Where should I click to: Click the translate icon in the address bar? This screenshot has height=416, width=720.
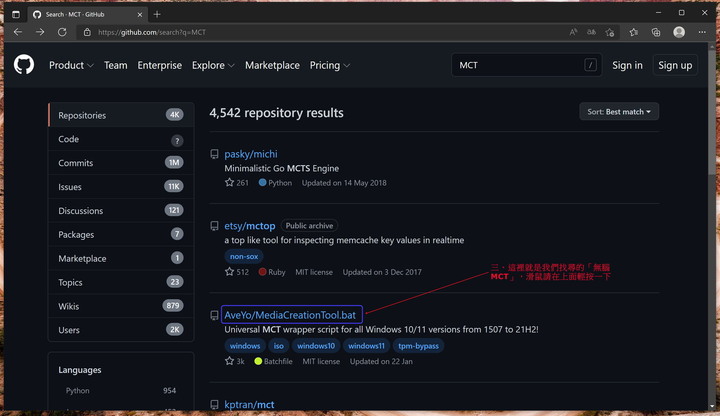[591, 32]
